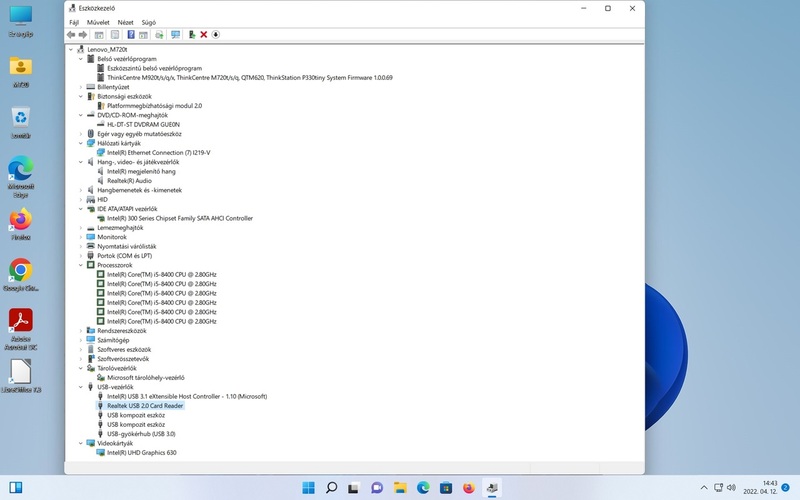This screenshot has height=500, width=800.
Task: Toggle the action pane toolbar icon
Action: point(143,35)
